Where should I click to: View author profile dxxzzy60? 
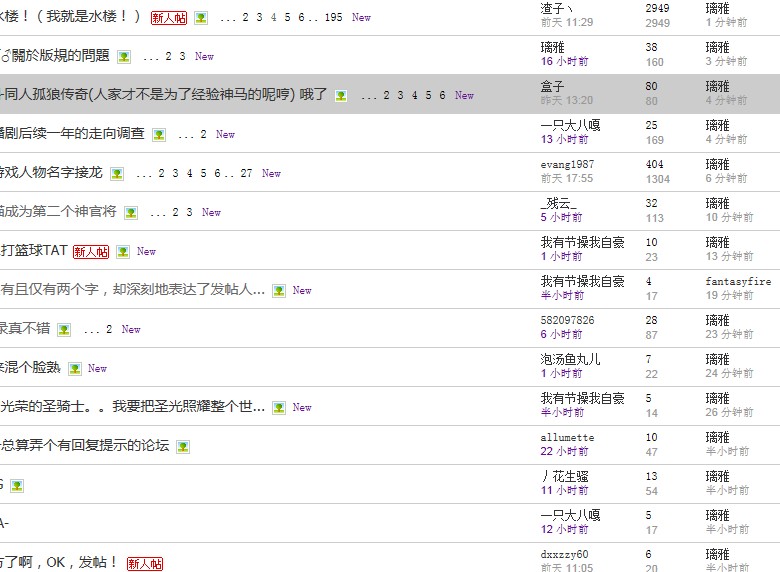tap(564, 554)
